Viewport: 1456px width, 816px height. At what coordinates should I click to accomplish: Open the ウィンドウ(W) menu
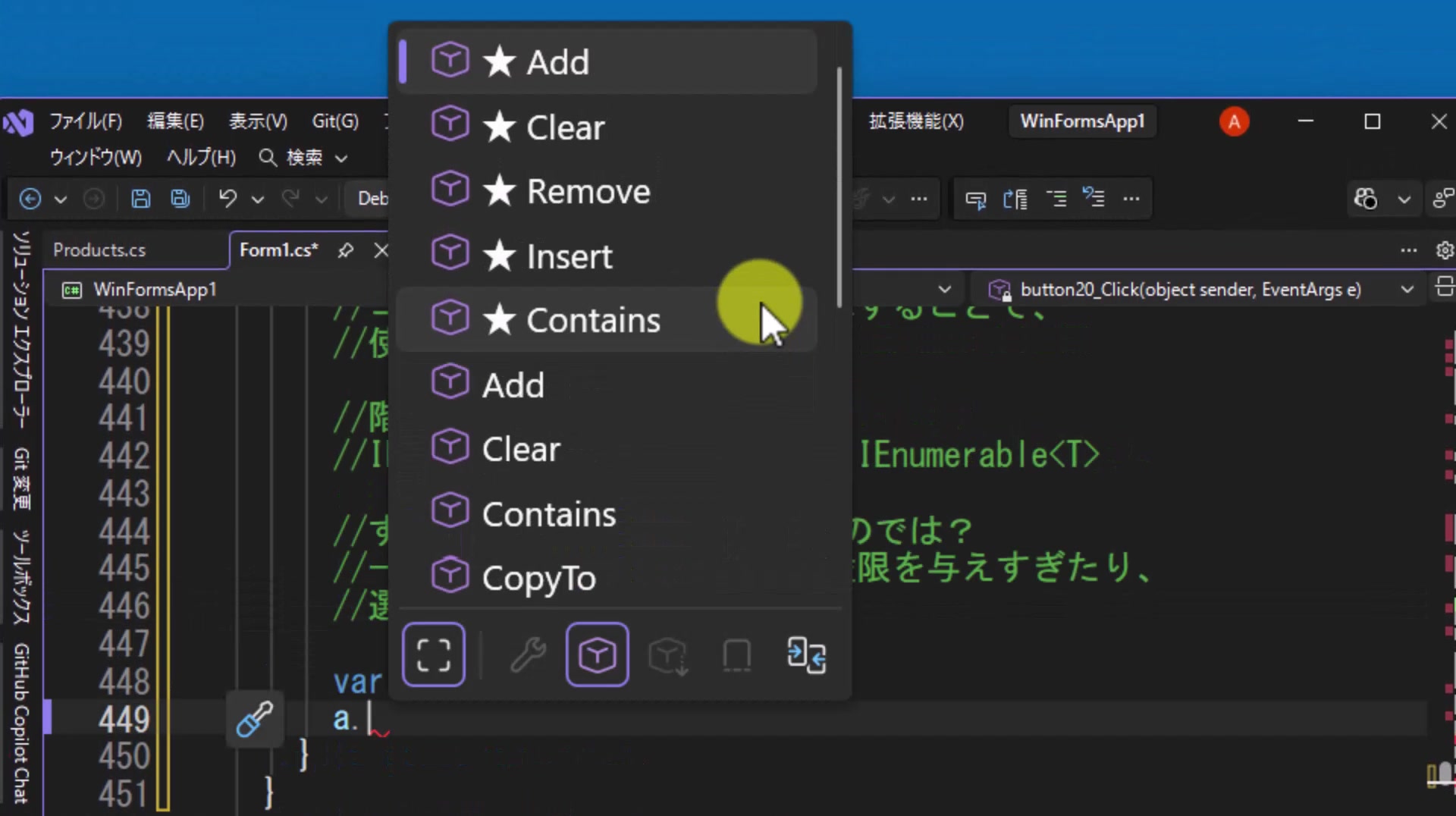[x=96, y=157]
